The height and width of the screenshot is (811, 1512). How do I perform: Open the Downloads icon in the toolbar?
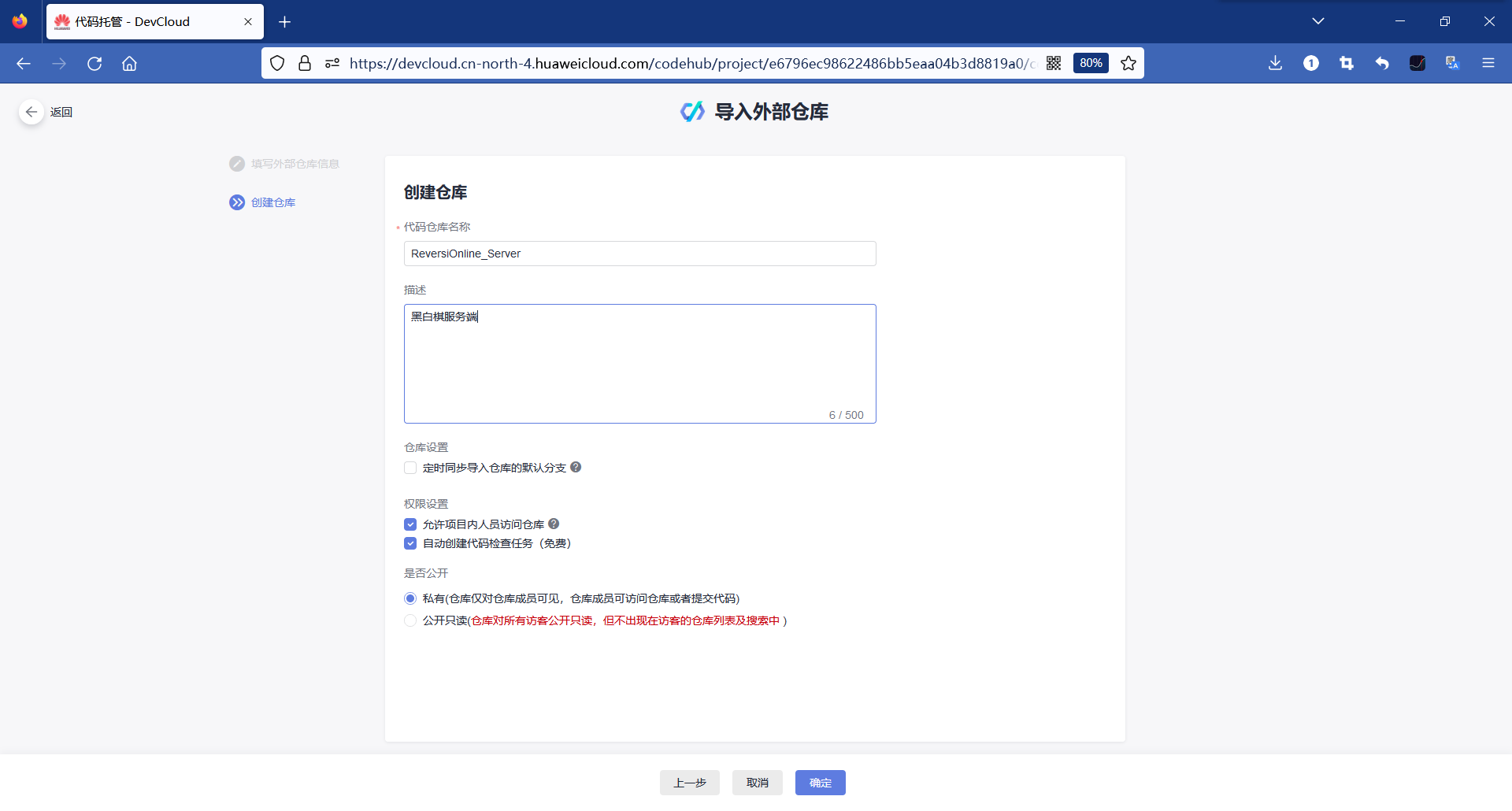pos(1275,63)
